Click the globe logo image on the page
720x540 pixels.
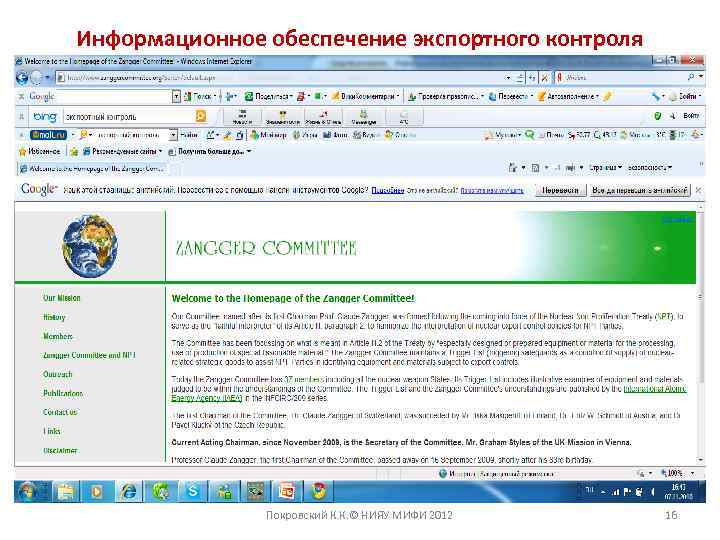coord(90,246)
